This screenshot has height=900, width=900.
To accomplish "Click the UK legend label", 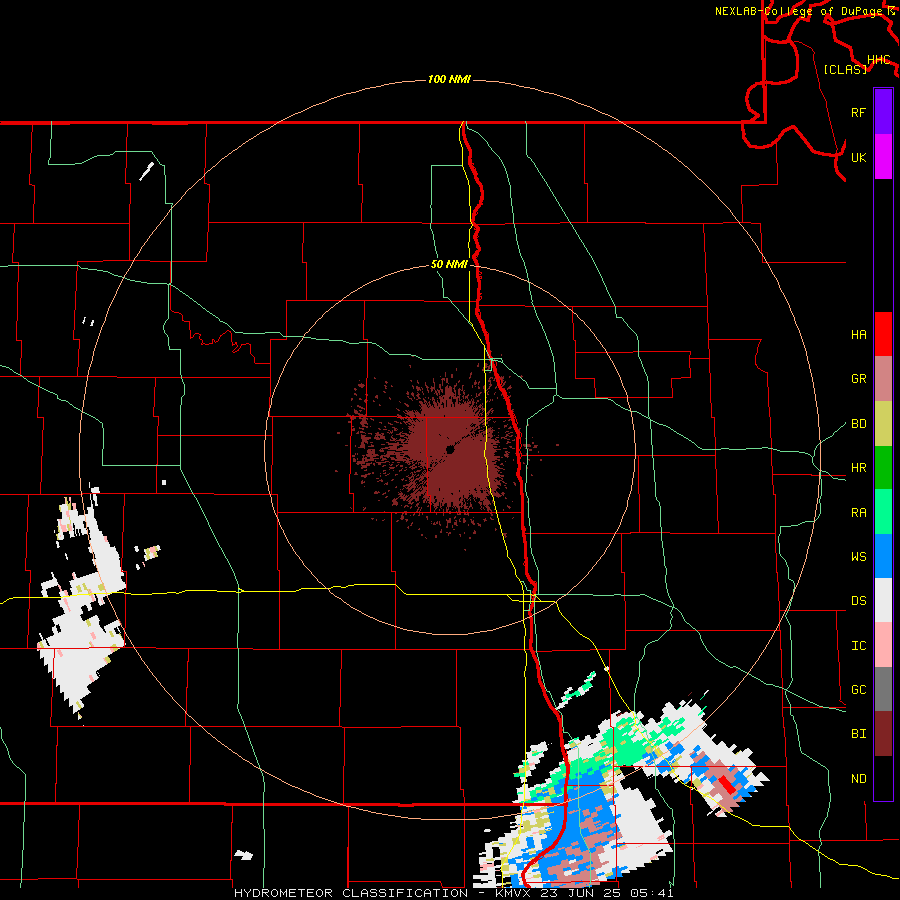I will [858, 157].
